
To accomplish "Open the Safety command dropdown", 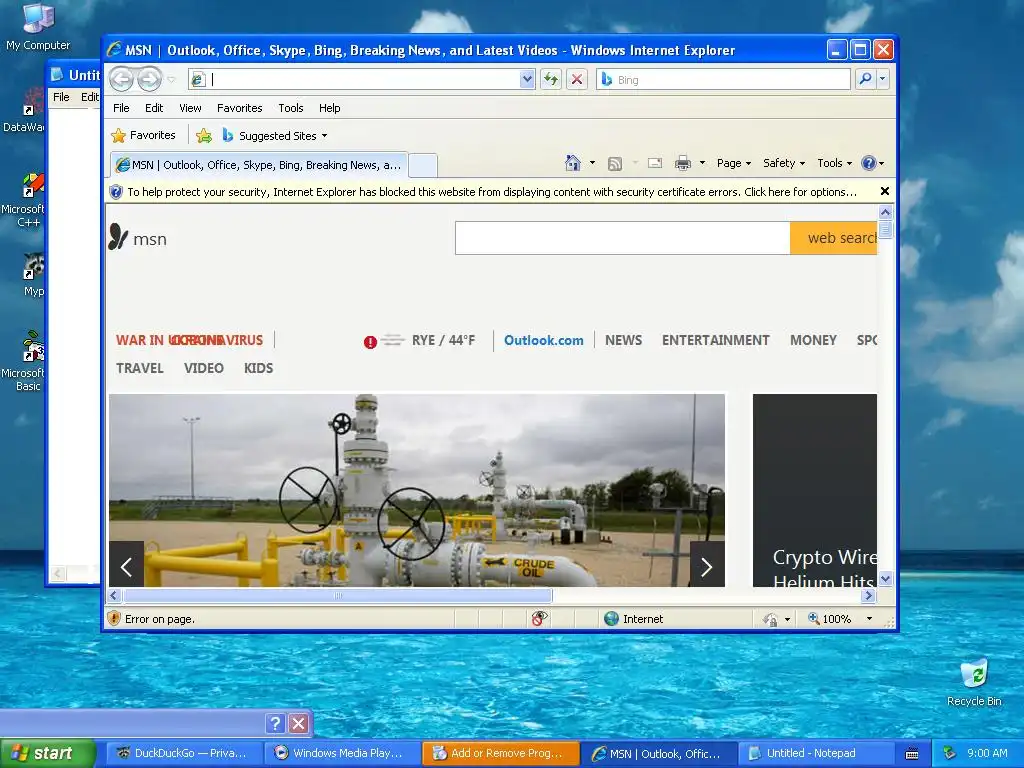I will [784, 163].
